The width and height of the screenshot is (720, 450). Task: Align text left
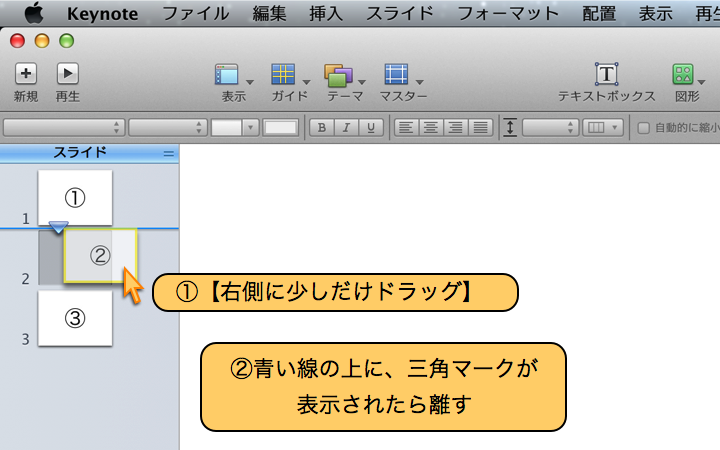406,127
